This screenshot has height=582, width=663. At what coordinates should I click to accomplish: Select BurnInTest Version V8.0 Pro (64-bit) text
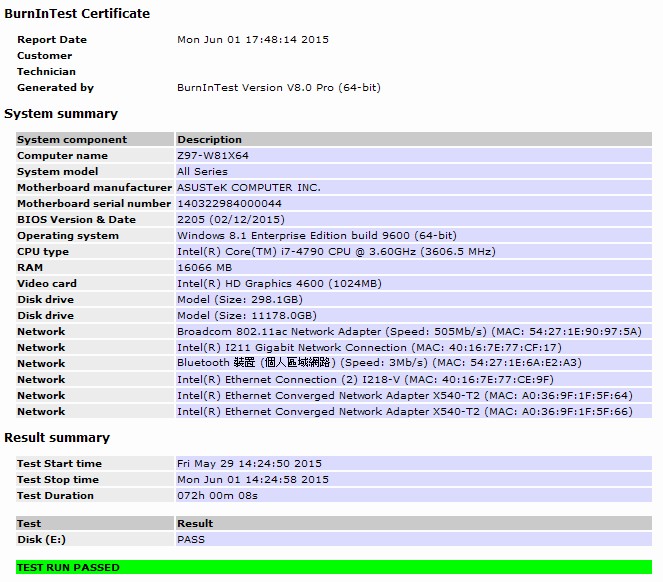click(279, 88)
